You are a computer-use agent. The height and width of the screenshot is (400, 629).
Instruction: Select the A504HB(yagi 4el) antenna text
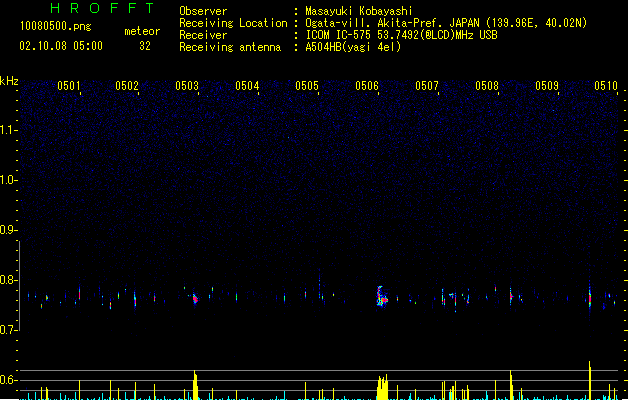tap(353, 47)
